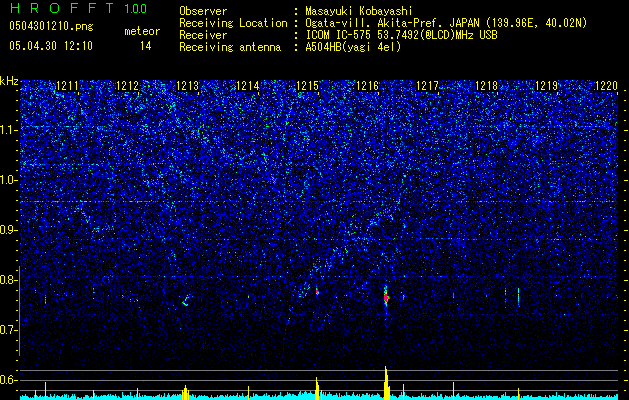Click the 1219 time marker
Viewport: 629px width, 400px height.
(x=547, y=86)
